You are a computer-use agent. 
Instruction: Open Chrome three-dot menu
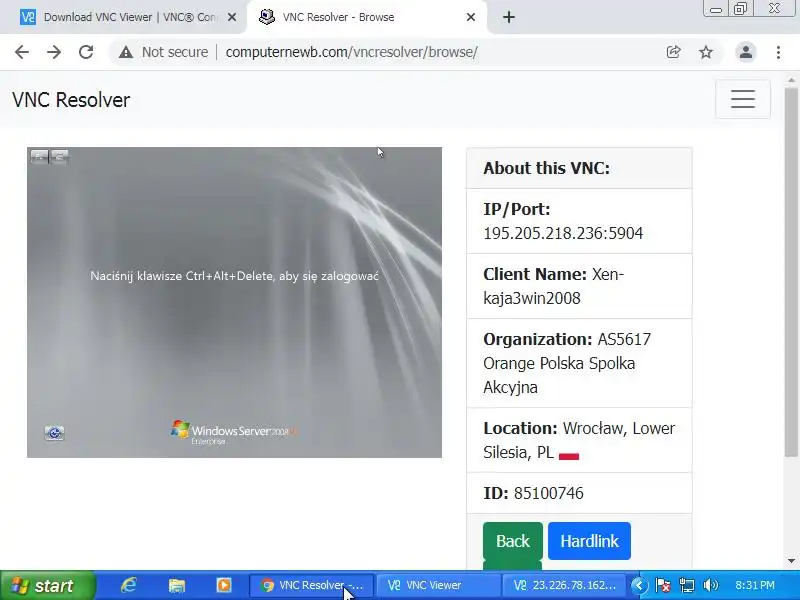pyautogui.click(x=778, y=52)
